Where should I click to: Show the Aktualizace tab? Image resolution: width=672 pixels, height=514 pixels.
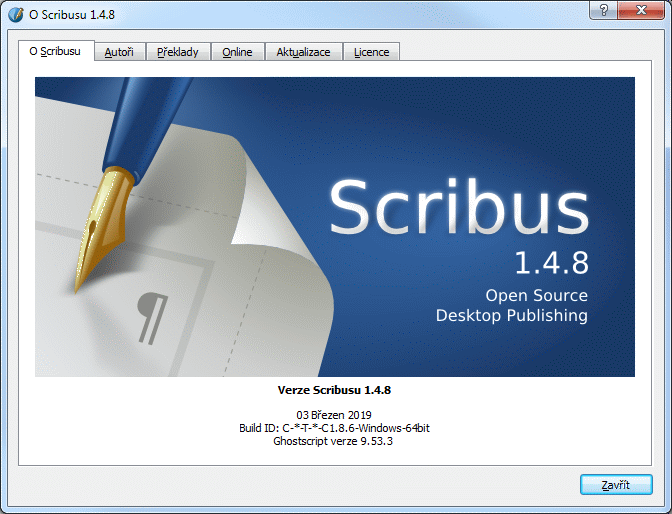[303, 52]
